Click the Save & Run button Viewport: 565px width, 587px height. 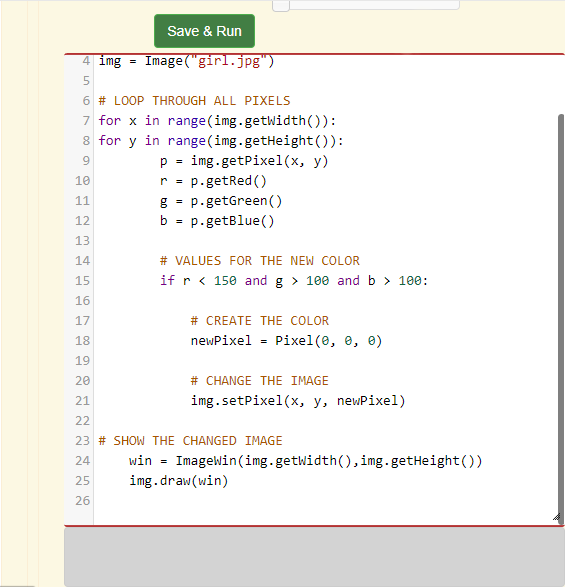pos(204,31)
